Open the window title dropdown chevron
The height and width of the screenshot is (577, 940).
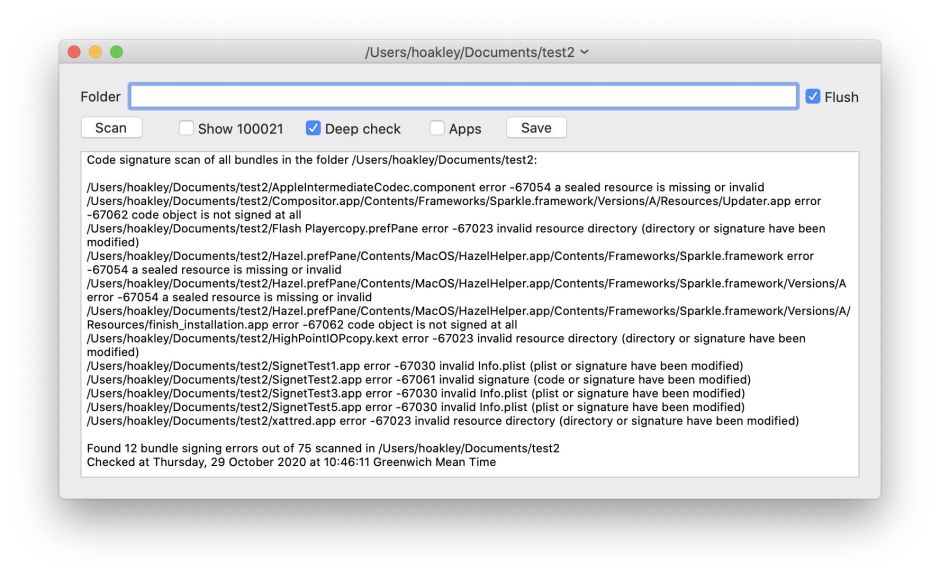(585, 52)
